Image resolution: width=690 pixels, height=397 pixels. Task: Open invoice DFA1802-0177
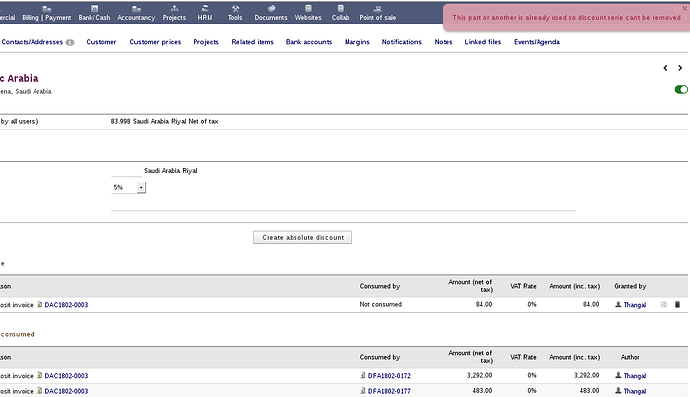click(389, 391)
